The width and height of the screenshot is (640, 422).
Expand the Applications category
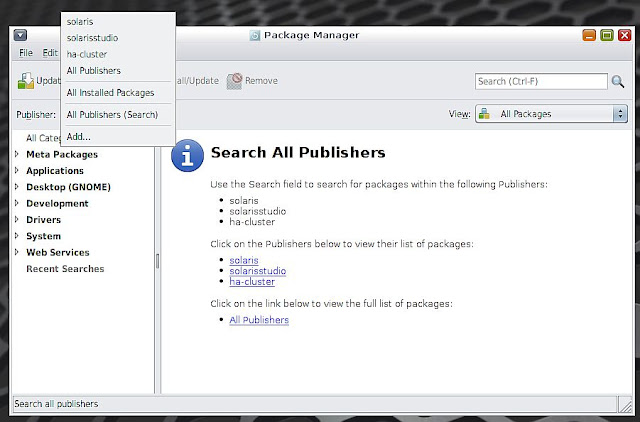click(17, 171)
